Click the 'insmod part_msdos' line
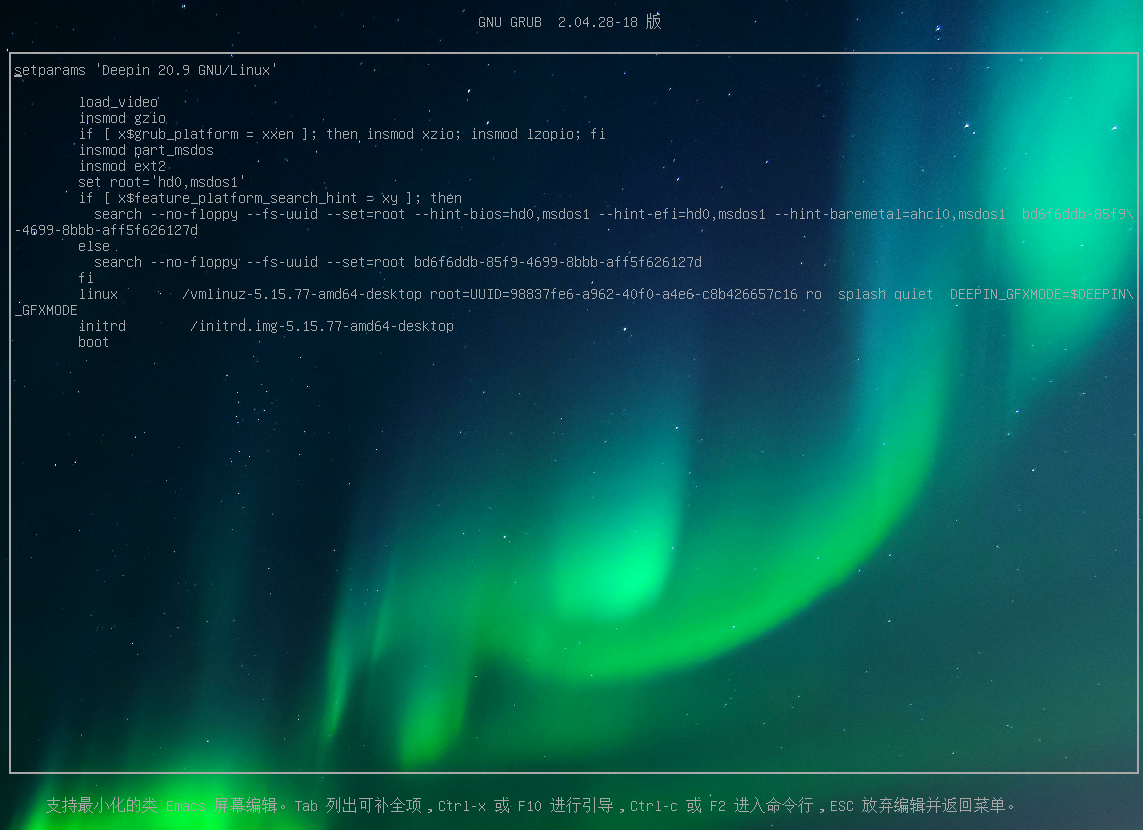1143x830 pixels. click(146, 151)
